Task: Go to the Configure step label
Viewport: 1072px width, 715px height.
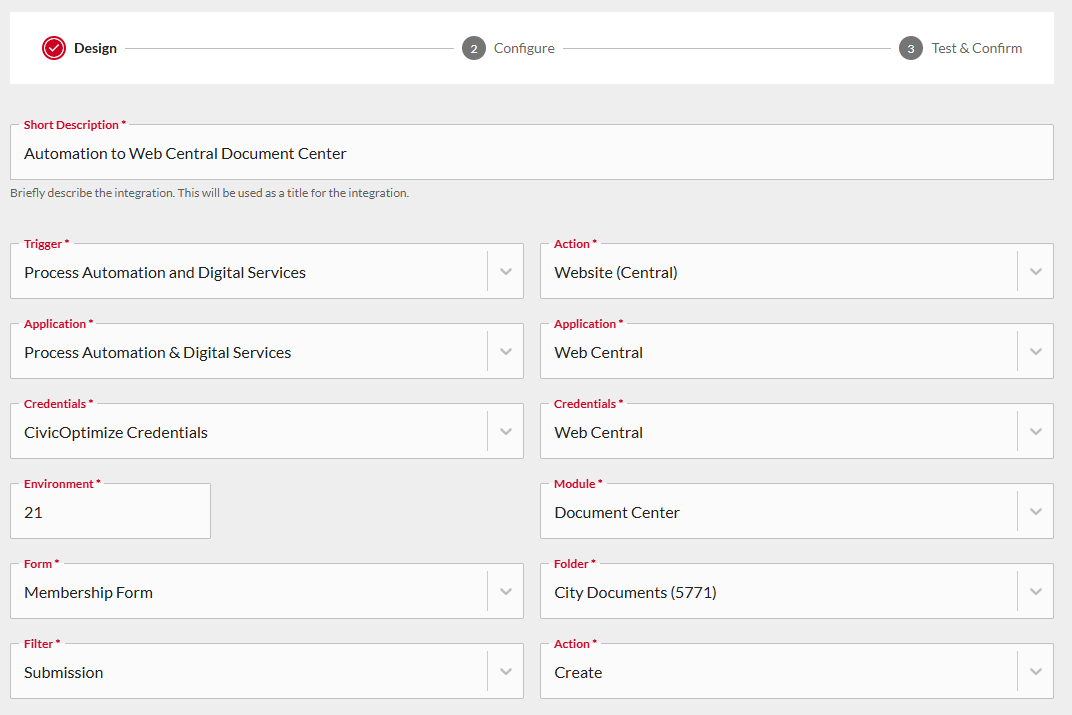Action: 524,49
